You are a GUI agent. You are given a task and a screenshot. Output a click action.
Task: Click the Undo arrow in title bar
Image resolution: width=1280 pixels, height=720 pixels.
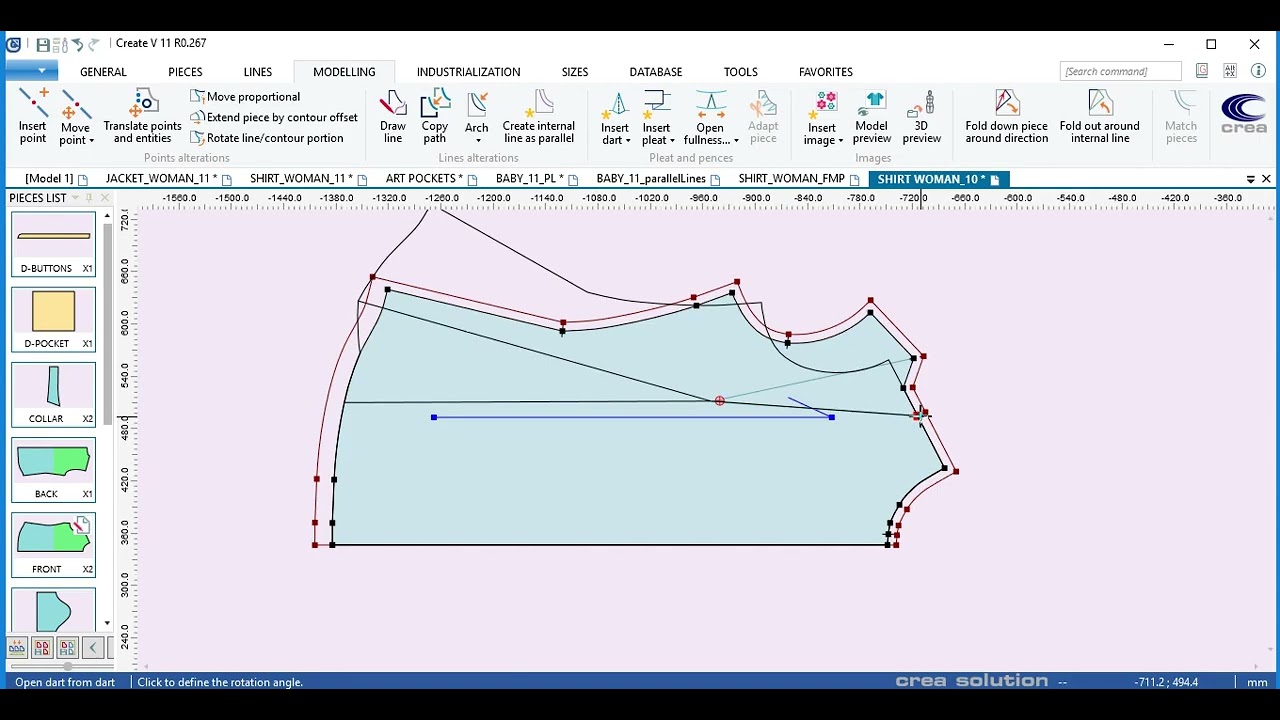pos(77,44)
